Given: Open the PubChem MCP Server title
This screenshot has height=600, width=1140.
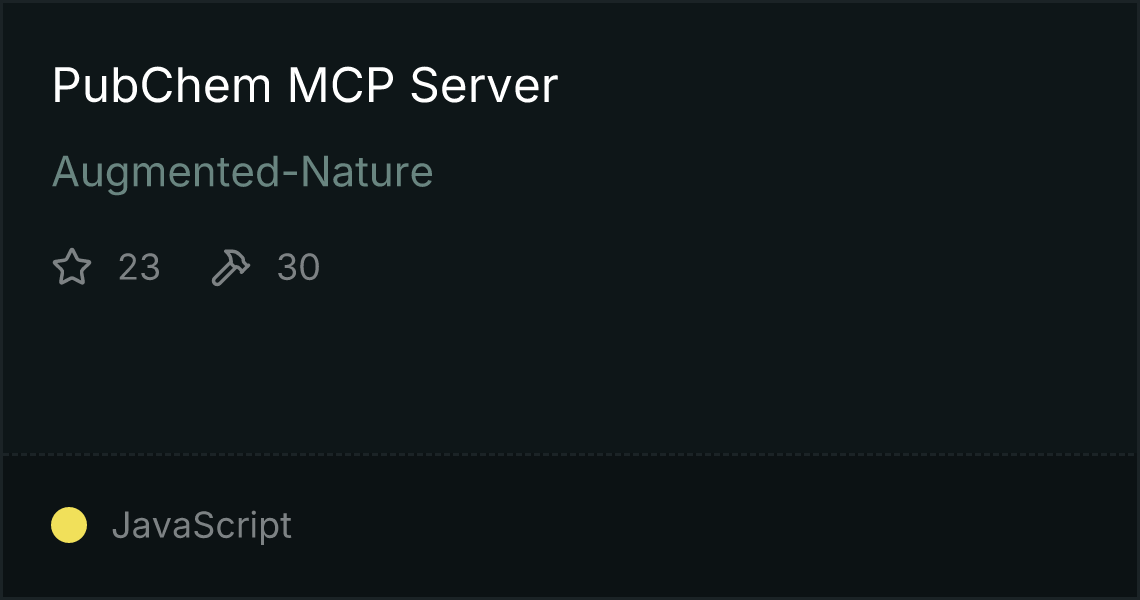Looking at the screenshot, I should (305, 85).
